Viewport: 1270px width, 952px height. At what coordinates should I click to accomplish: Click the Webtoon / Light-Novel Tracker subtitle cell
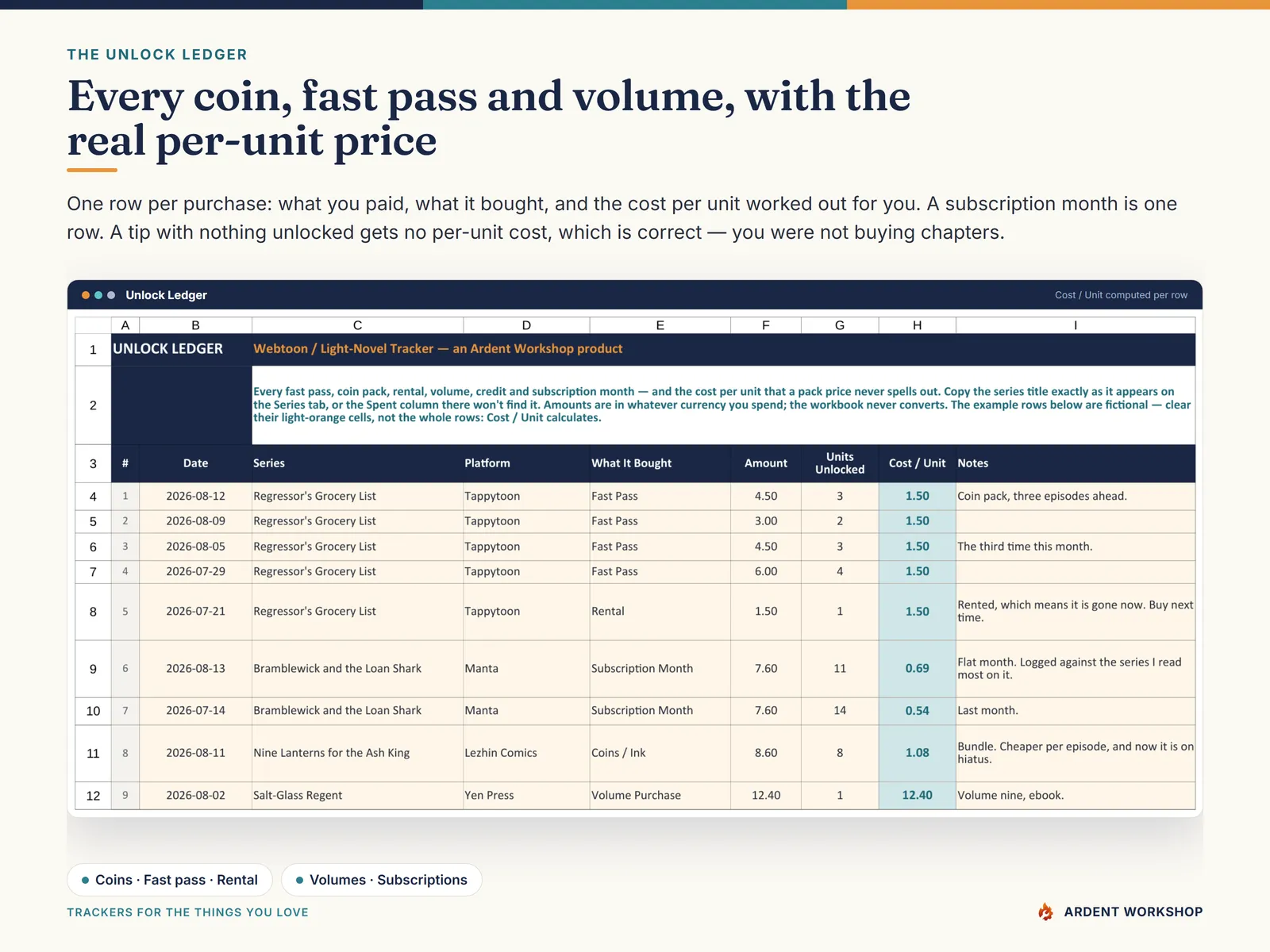coord(724,349)
